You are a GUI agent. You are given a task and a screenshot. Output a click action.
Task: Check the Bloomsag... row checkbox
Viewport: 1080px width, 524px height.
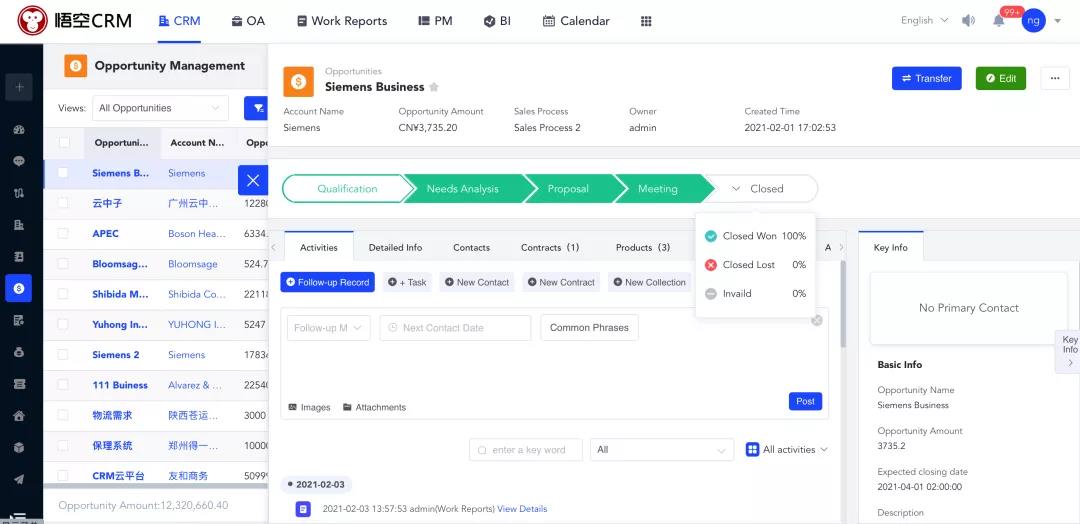click(63, 264)
